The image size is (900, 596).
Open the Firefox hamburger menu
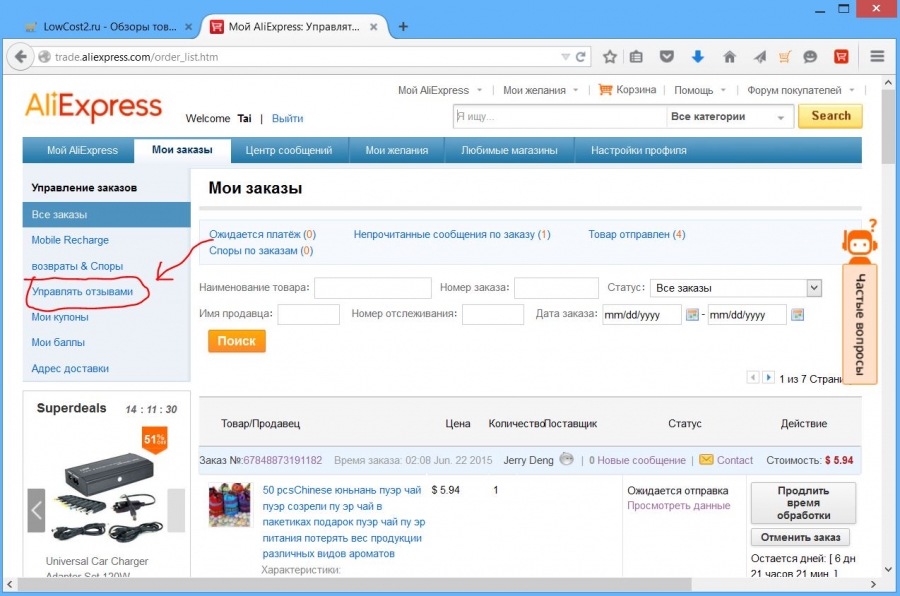pyautogui.click(x=877, y=56)
